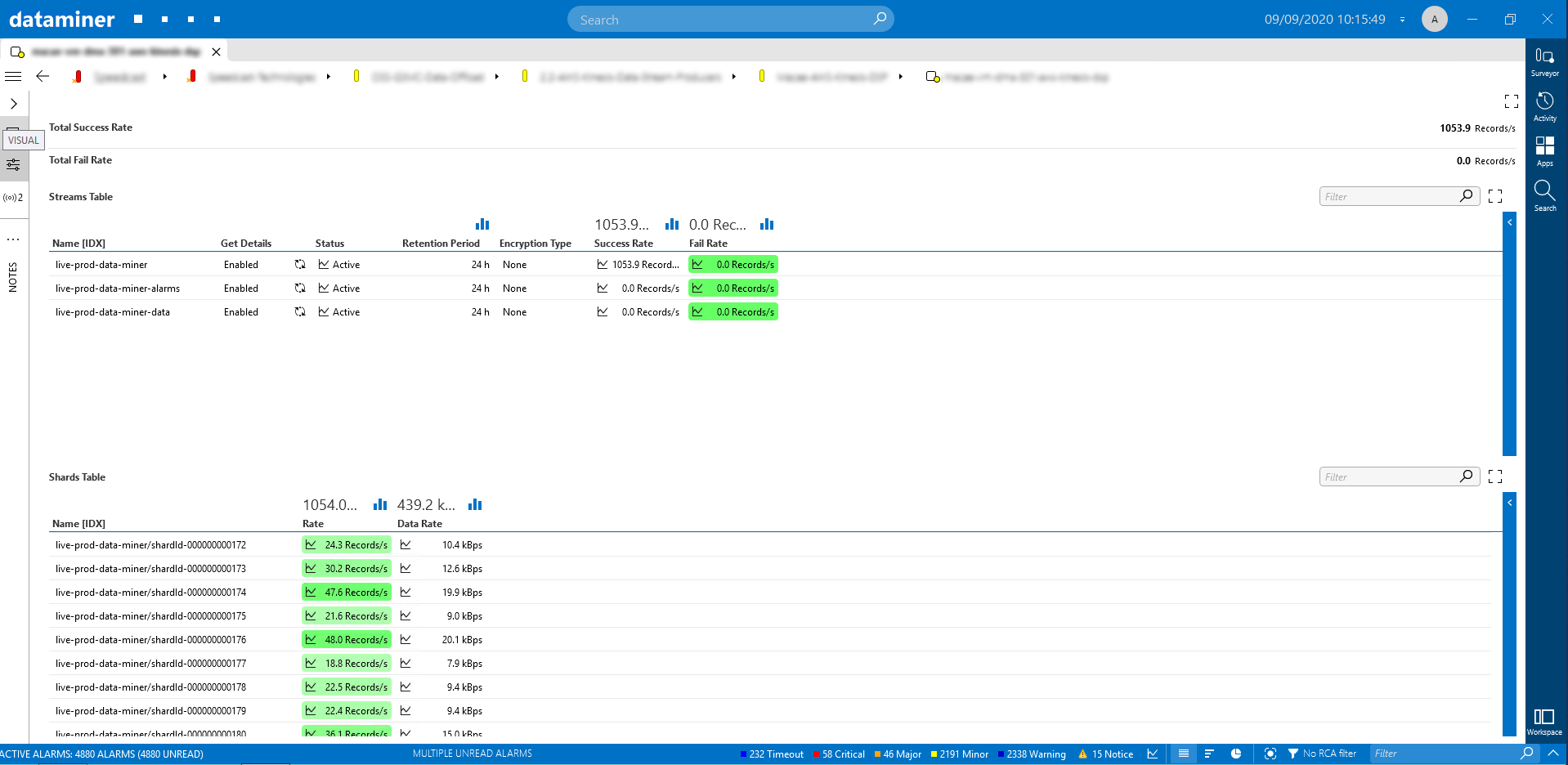Open the sidebar Search icon
The width and height of the screenshot is (1568, 765).
pos(1544,196)
